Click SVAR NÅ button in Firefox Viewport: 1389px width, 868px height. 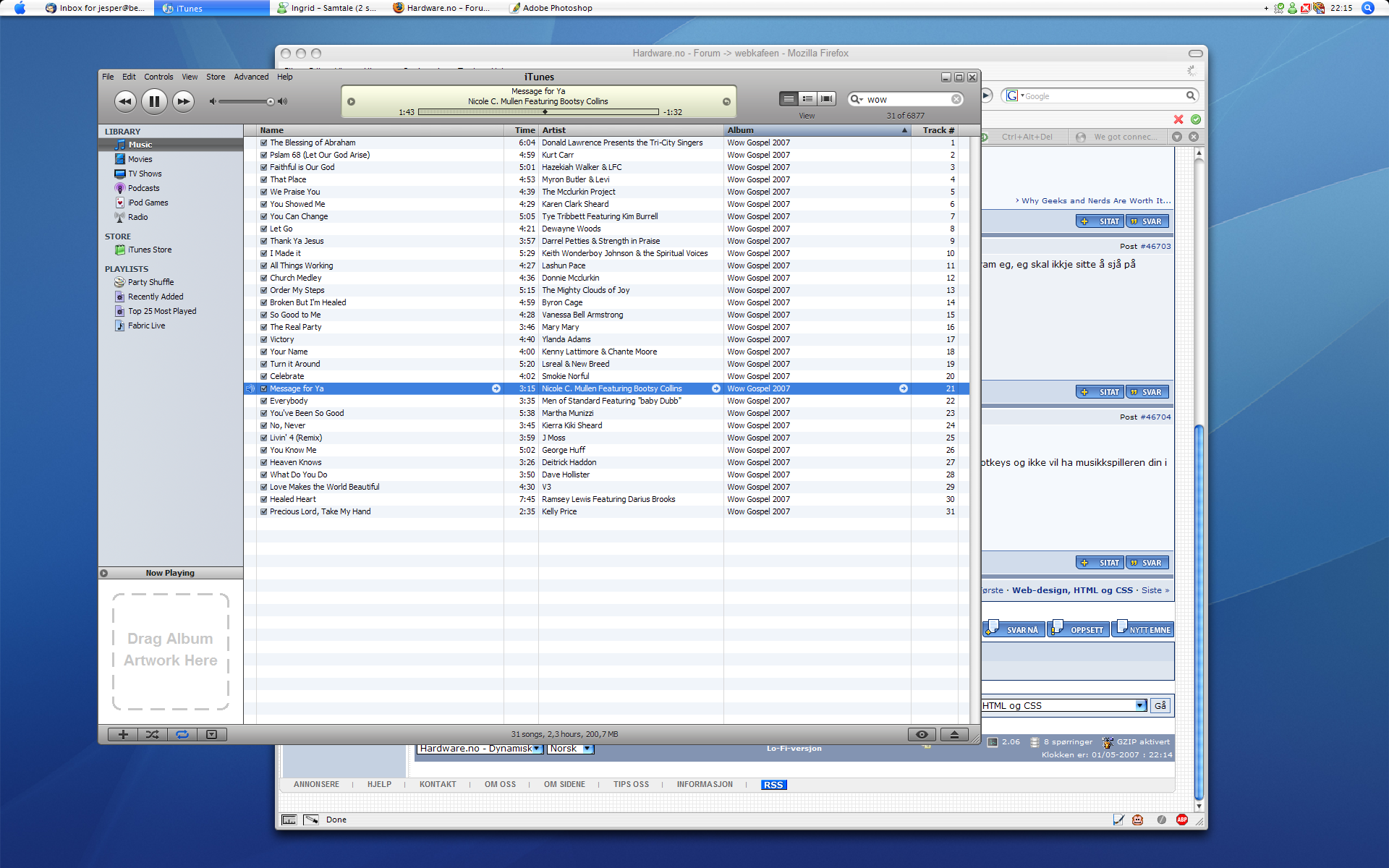1014,629
